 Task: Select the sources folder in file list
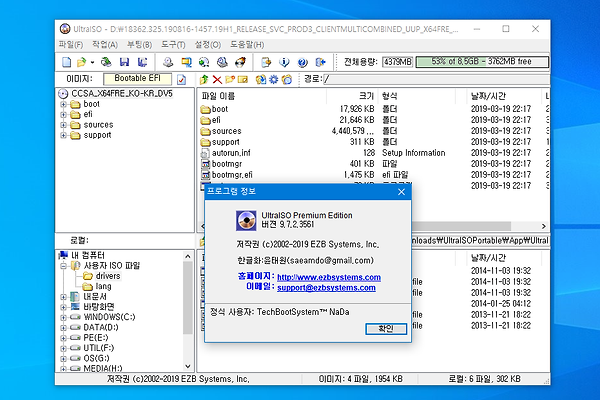point(227,131)
